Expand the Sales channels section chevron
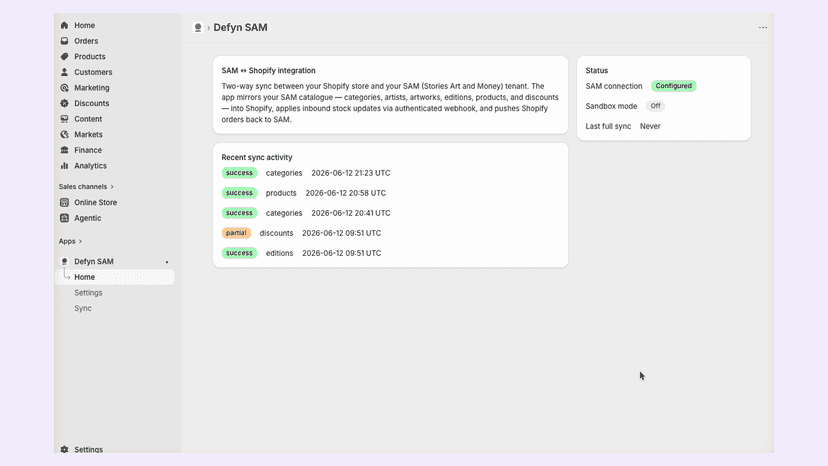Viewport: 828px width, 466px height. click(x=112, y=187)
